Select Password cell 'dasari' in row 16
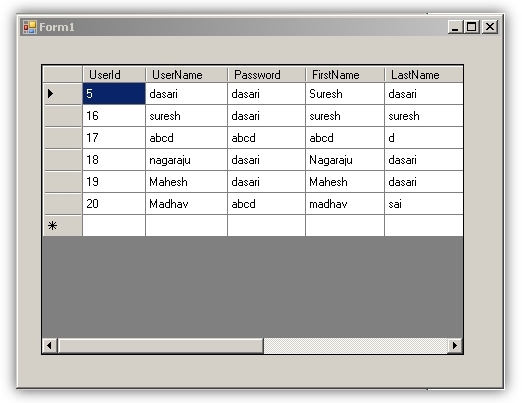The height and width of the screenshot is (403, 522). click(x=267, y=116)
